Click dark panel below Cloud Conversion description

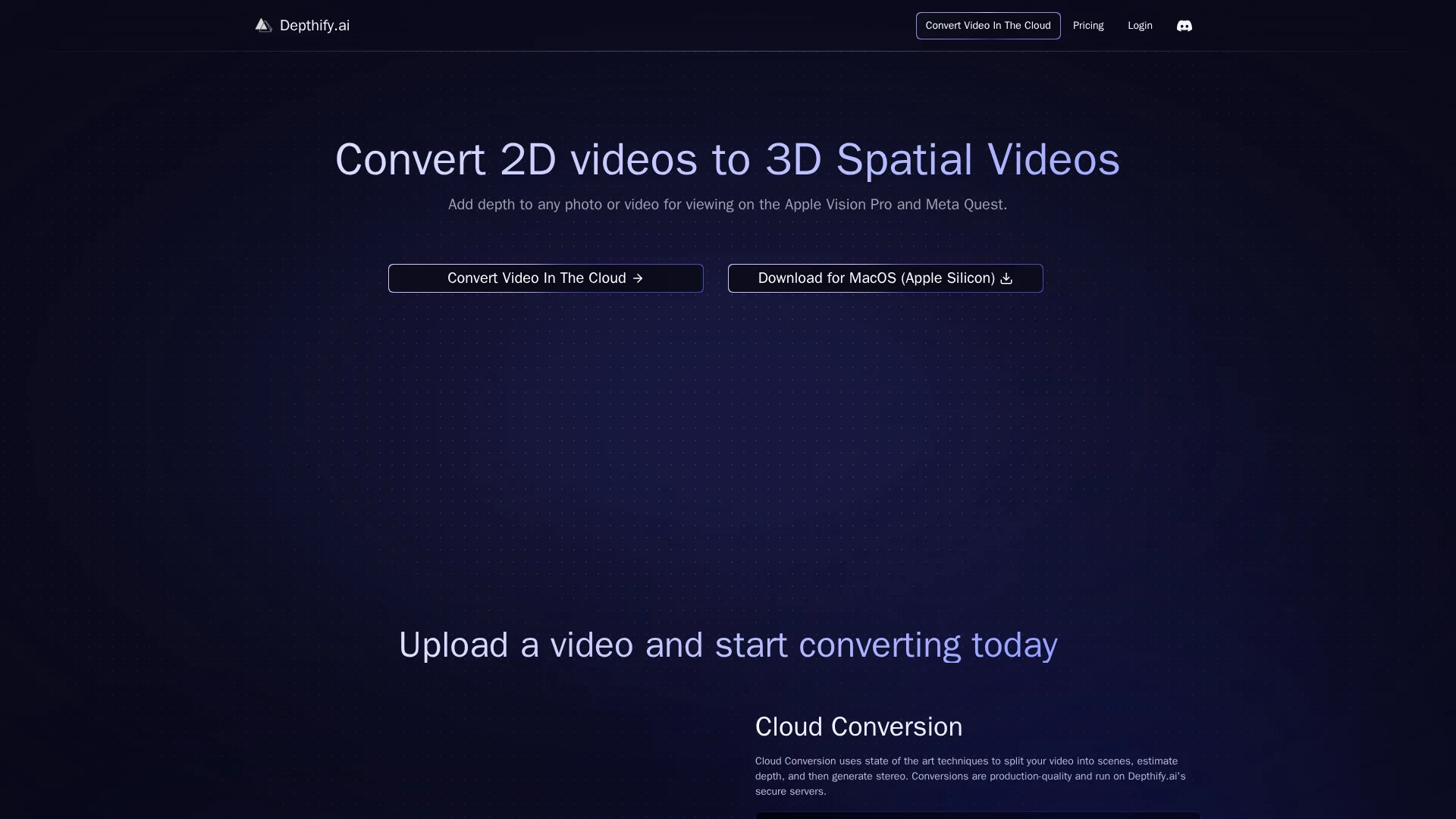[977, 815]
